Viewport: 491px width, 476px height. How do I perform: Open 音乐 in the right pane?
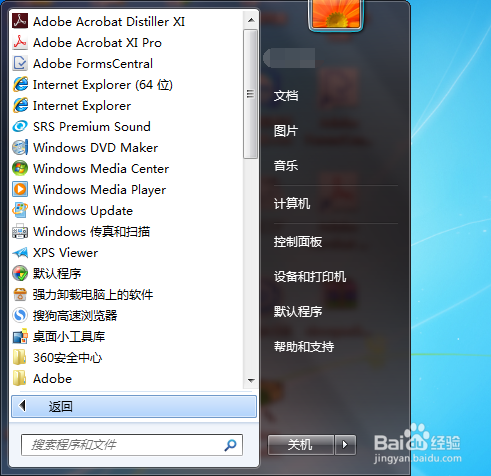click(x=286, y=166)
